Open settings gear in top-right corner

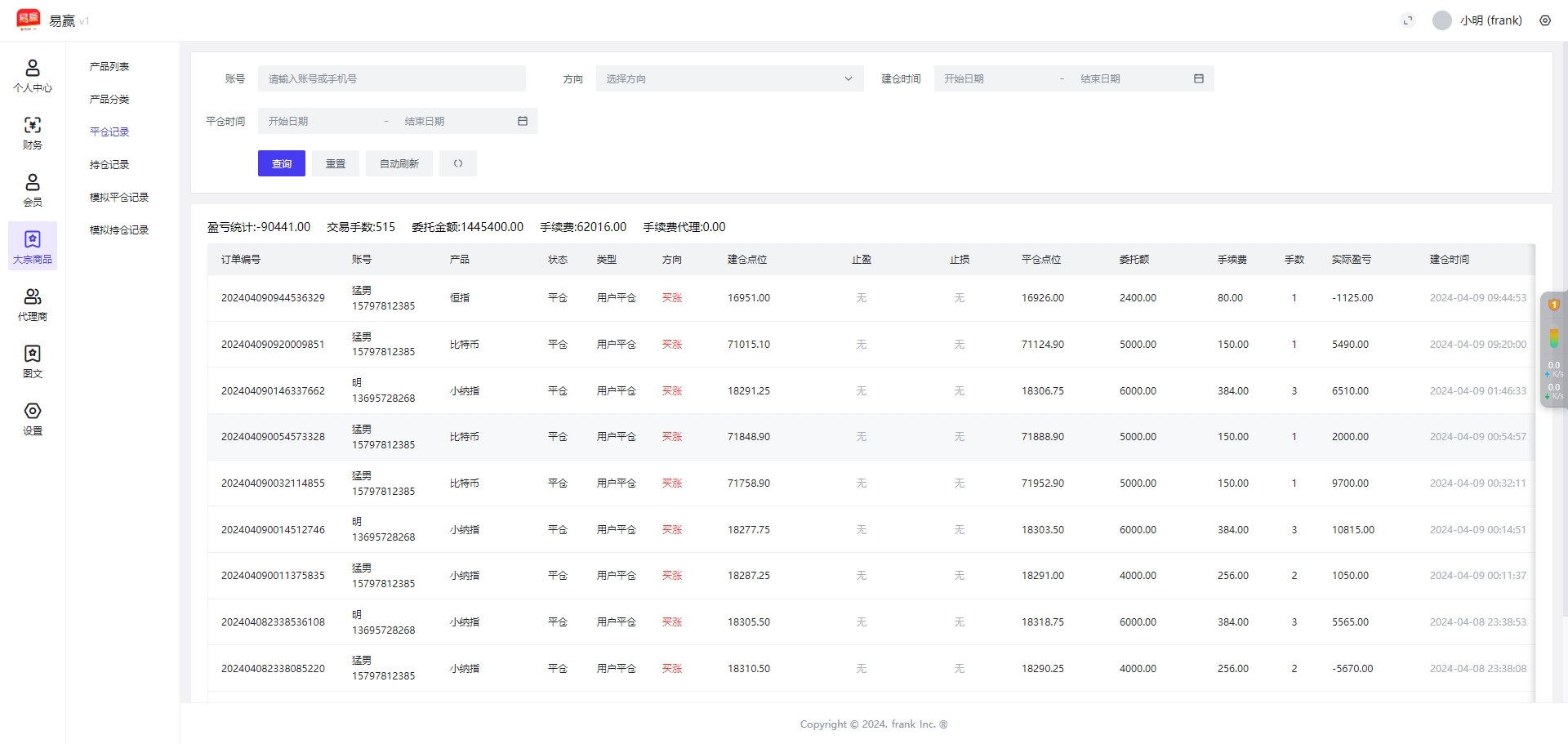pos(1545,20)
